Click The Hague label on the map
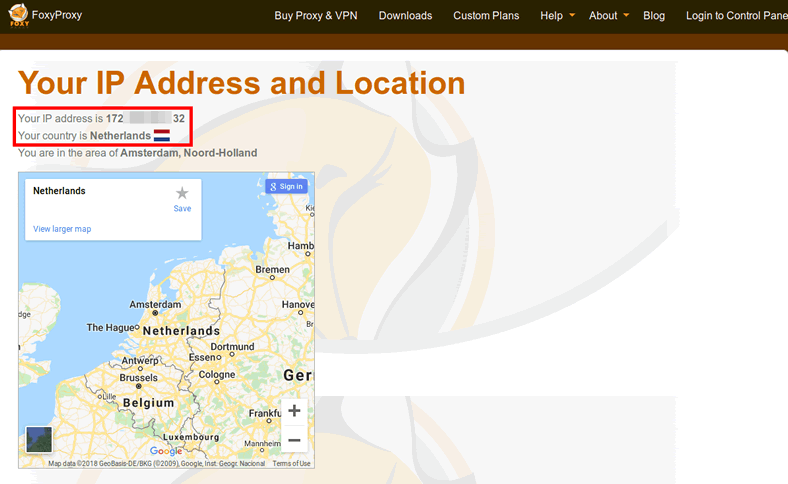Viewport: 788px width, 484px height. [111, 328]
